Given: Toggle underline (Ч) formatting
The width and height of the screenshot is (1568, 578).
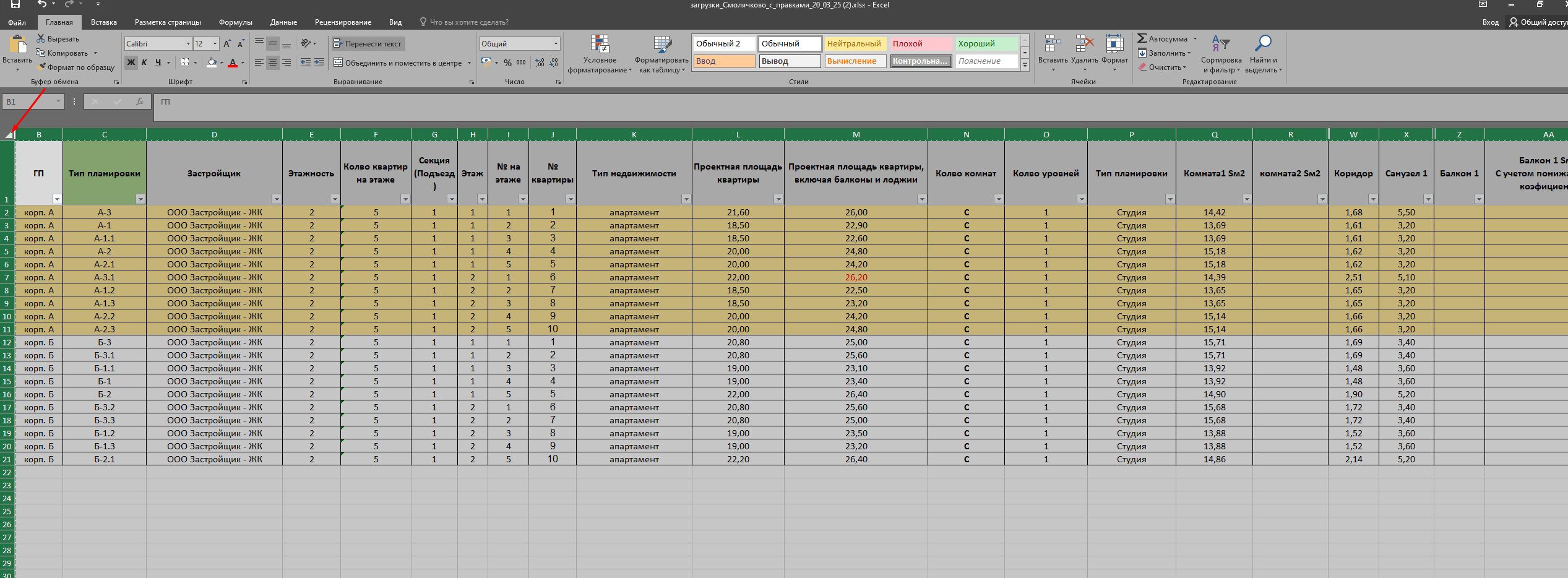Looking at the screenshot, I should pyautogui.click(x=158, y=63).
